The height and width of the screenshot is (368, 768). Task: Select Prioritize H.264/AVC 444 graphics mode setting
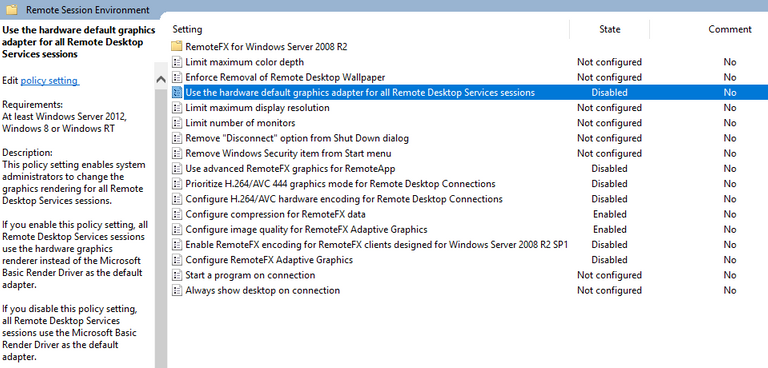tap(340, 184)
